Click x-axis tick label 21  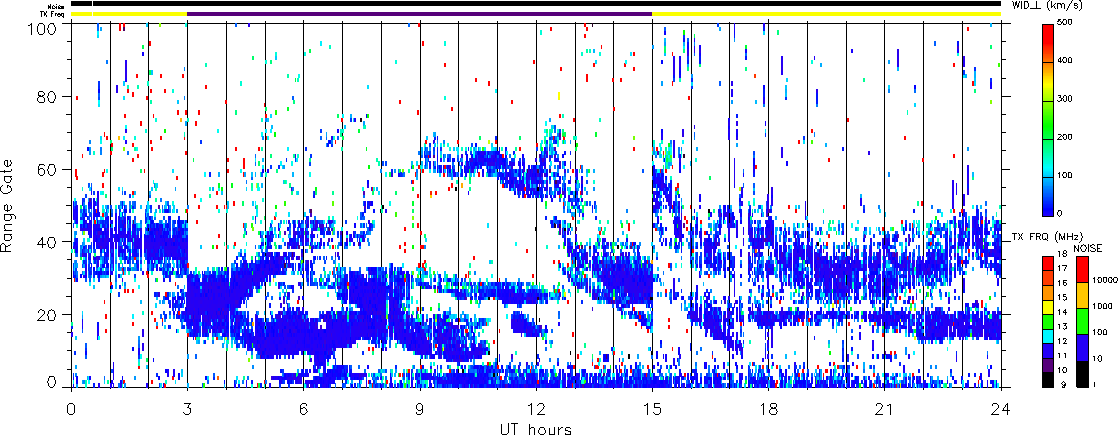pos(885,410)
